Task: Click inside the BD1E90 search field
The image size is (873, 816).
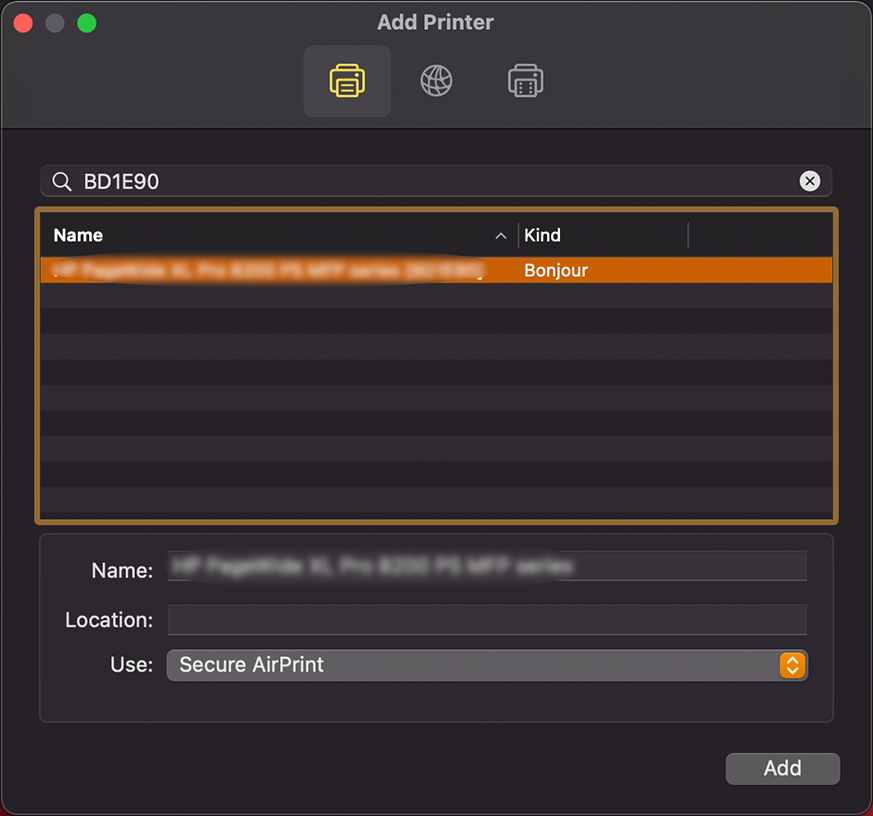Action: click(430, 181)
